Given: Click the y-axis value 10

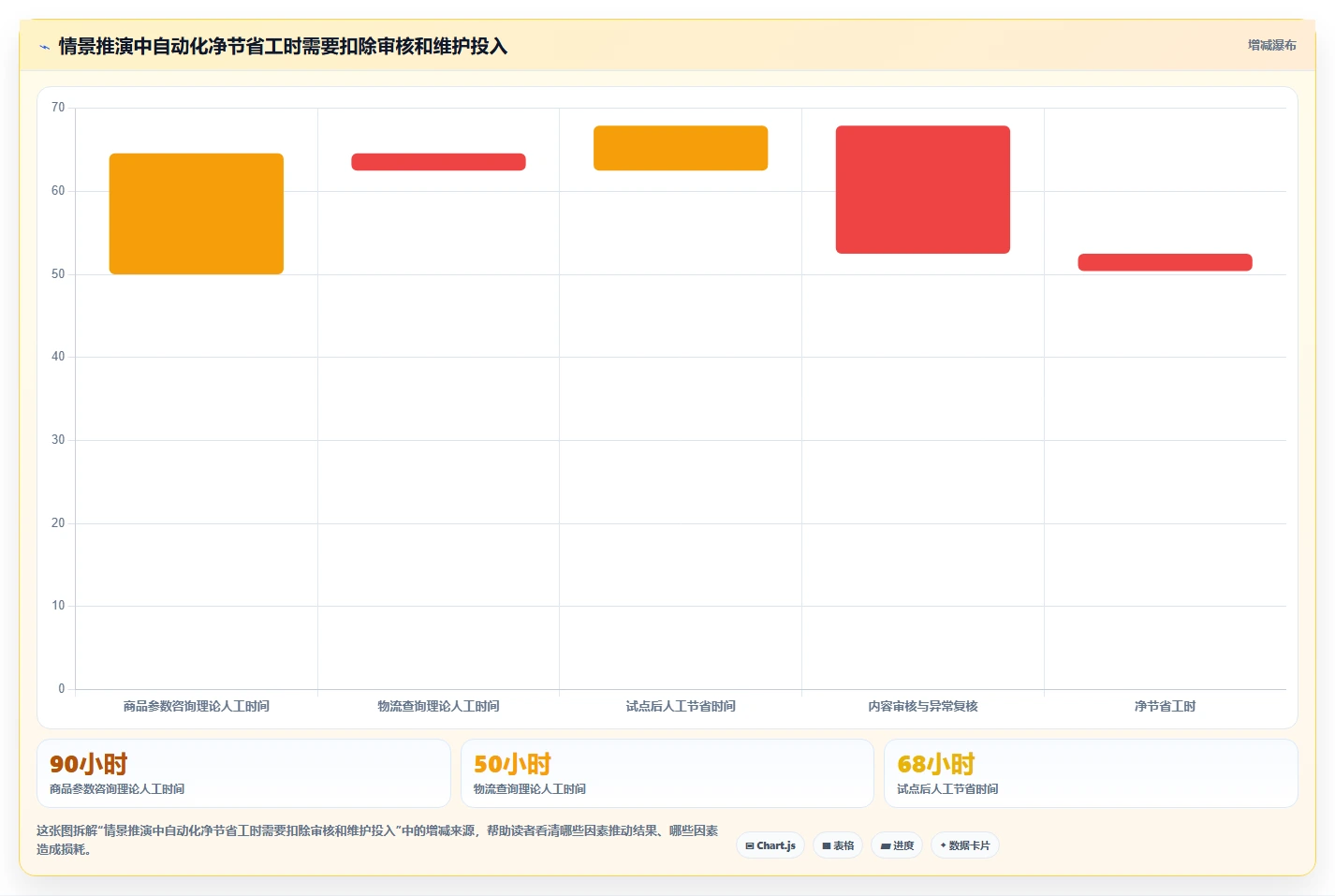Looking at the screenshot, I should point(58,606).
